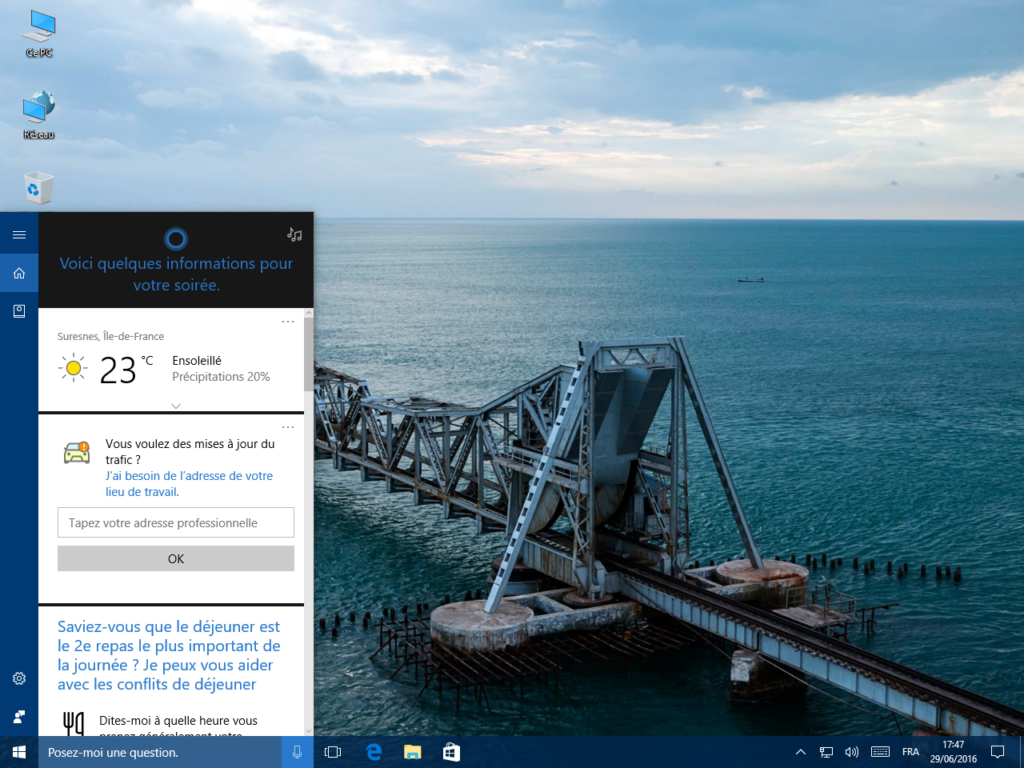Open Task View from the taskbar
Viewport: 1024px width, 768px height.
pyautogui.click(x=332, y=751)
